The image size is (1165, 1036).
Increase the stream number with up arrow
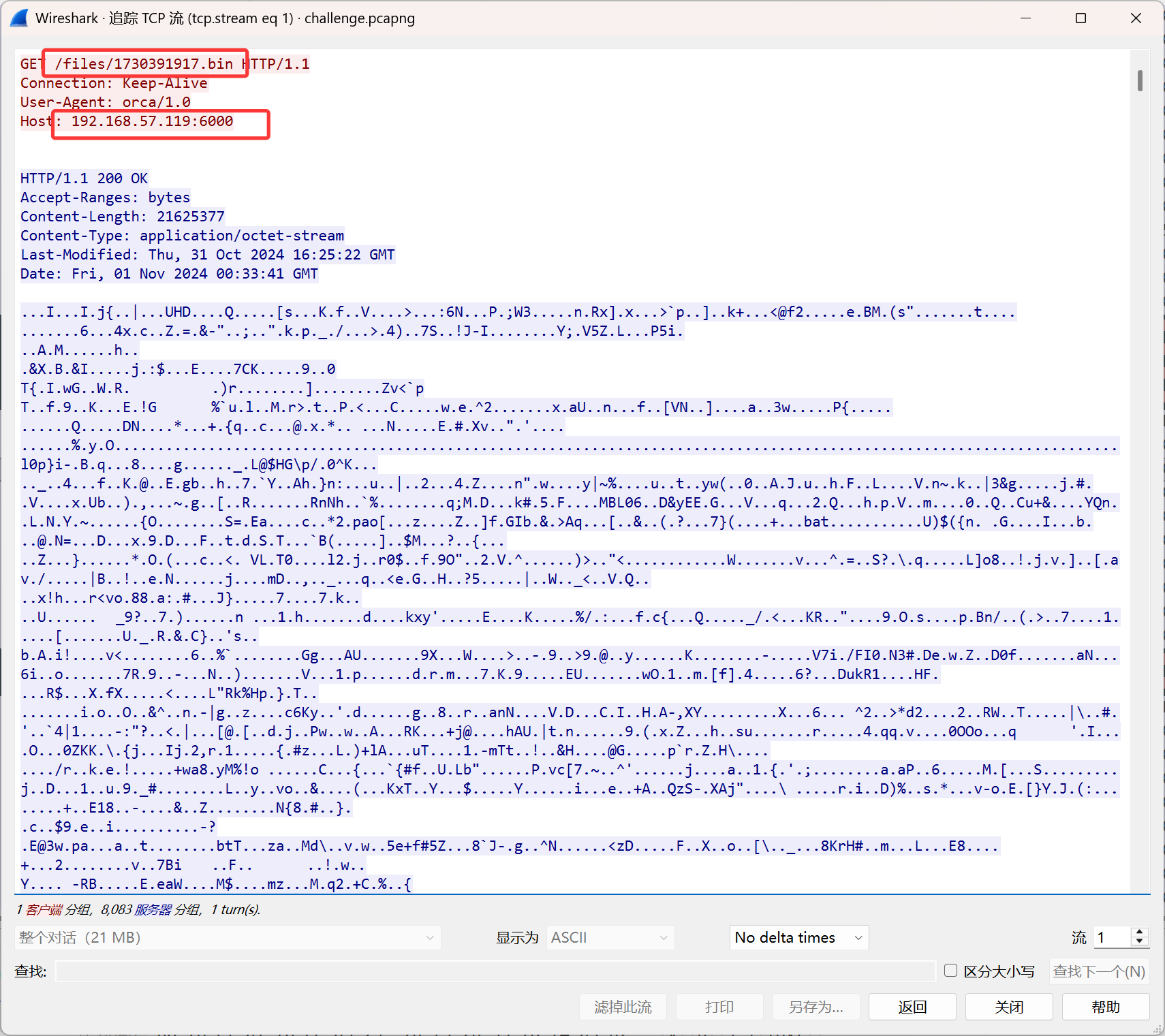pyautogui.click(x=1140, y=932)
